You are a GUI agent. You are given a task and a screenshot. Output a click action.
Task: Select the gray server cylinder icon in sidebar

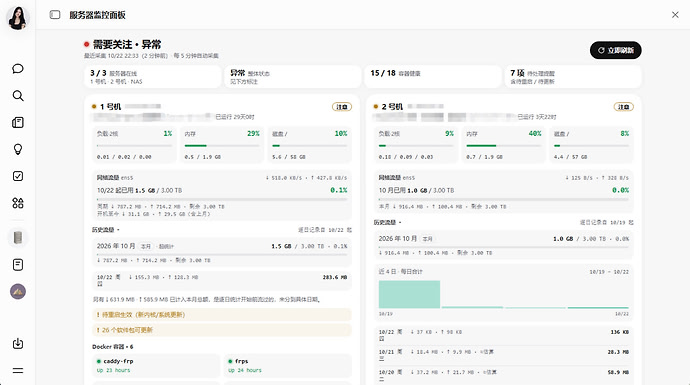coord(18,238)
